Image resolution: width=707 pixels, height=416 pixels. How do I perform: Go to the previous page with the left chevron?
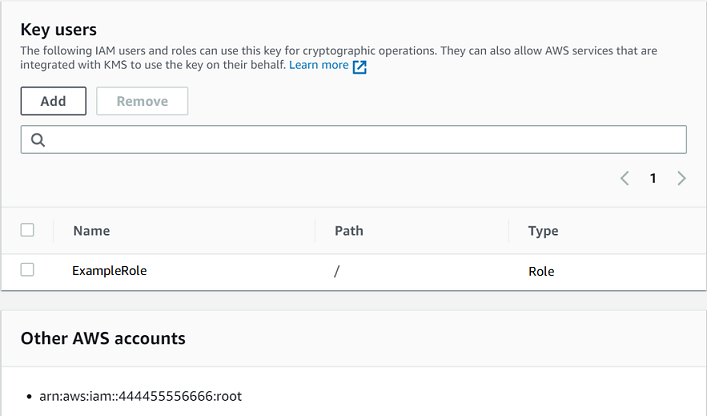coord(624,178)
